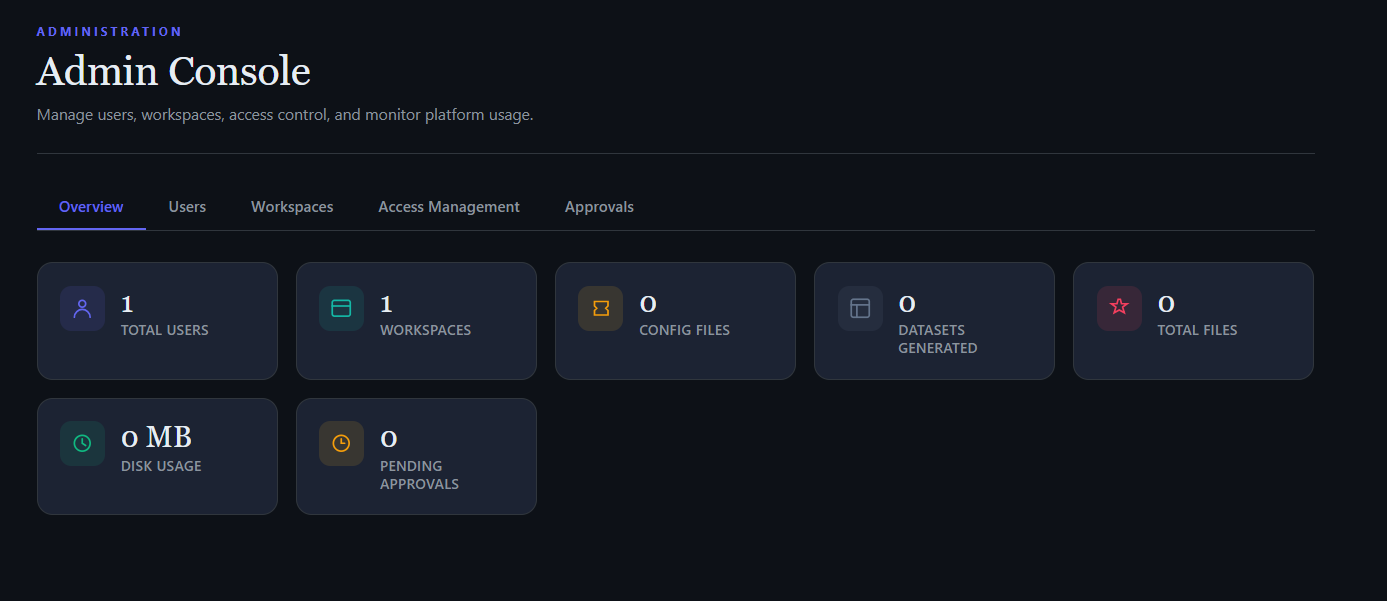Click the "DATASETS GENERATED" label
The height and width of the screenshot is (601, 1387).
[x=938, y=339]
